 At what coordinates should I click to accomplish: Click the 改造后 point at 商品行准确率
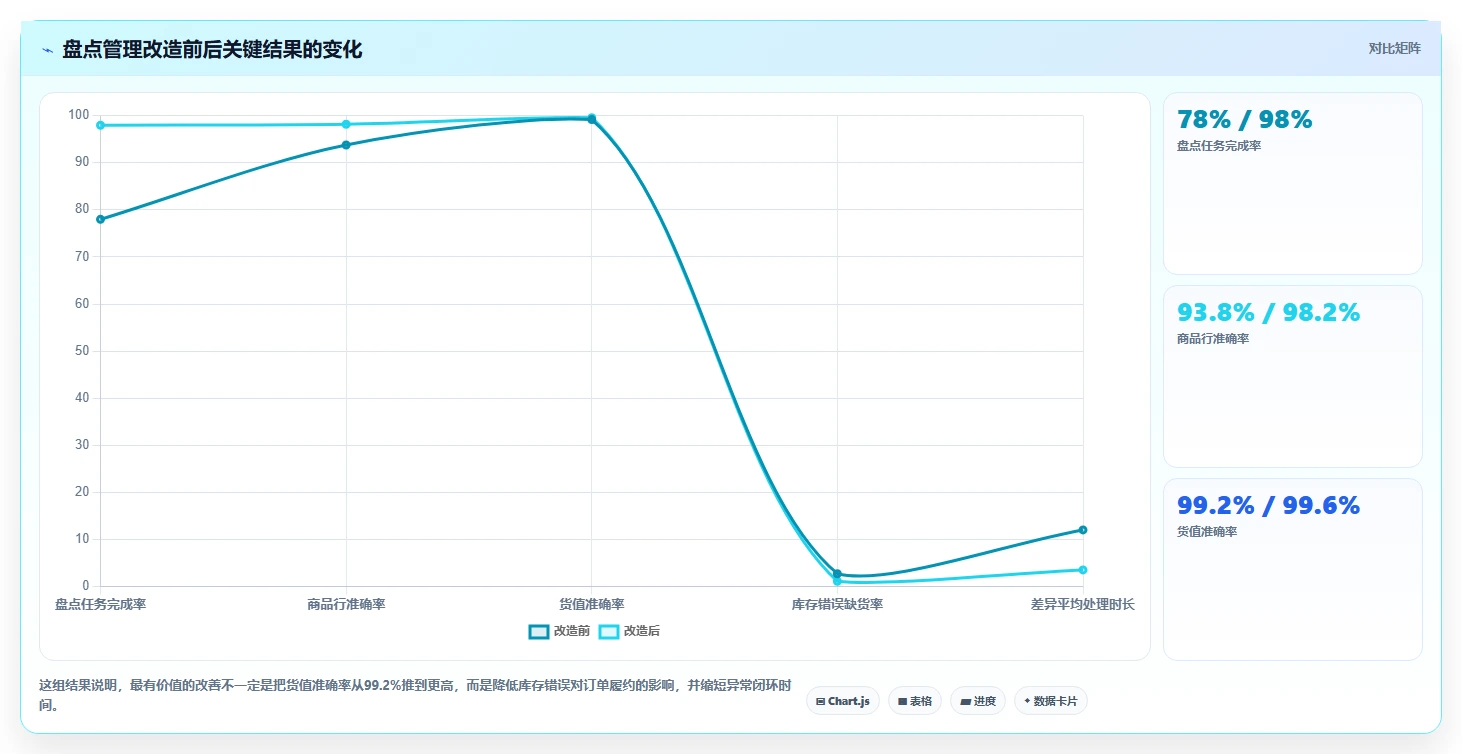tap(346, 124)
